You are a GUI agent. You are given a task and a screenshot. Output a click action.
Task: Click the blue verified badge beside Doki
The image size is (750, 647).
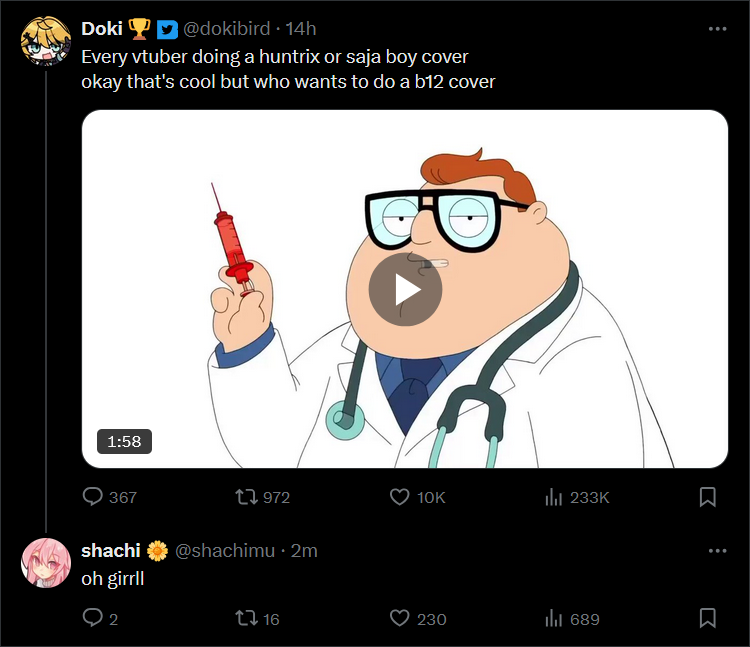pos(166,29)
